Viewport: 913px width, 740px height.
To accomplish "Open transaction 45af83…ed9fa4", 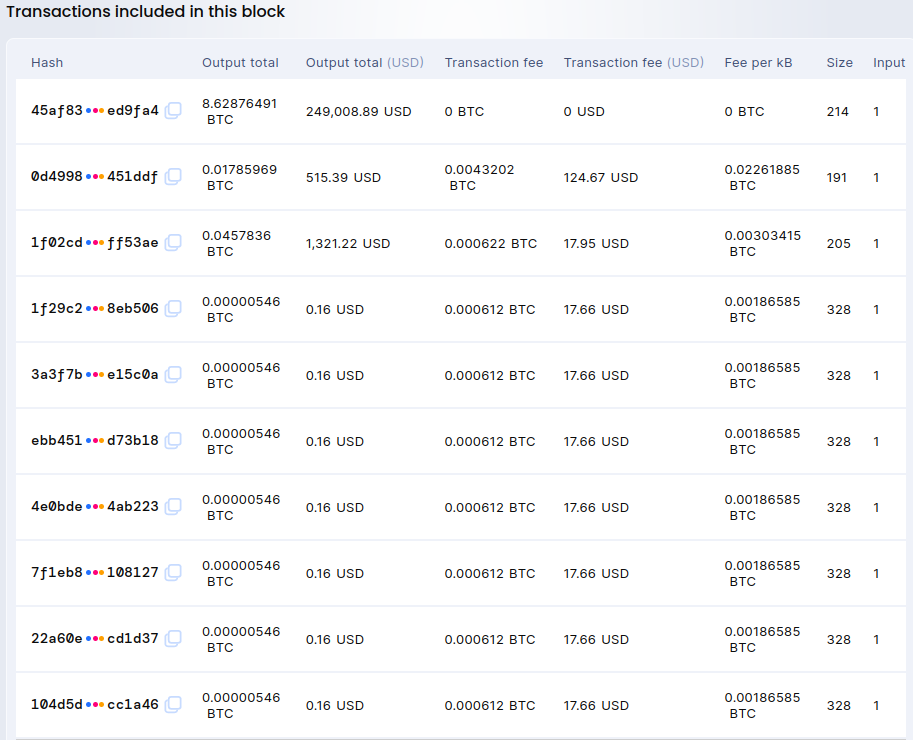I will (x=95, y=111).
